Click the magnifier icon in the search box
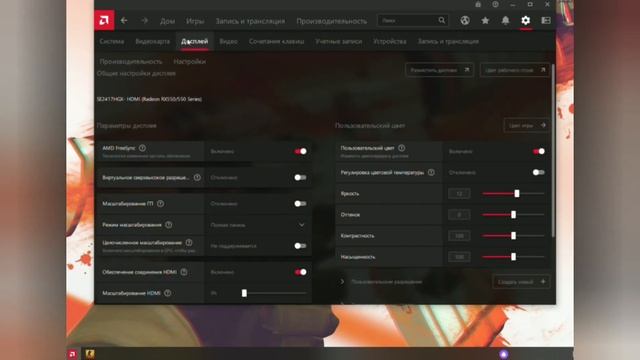 442,20
